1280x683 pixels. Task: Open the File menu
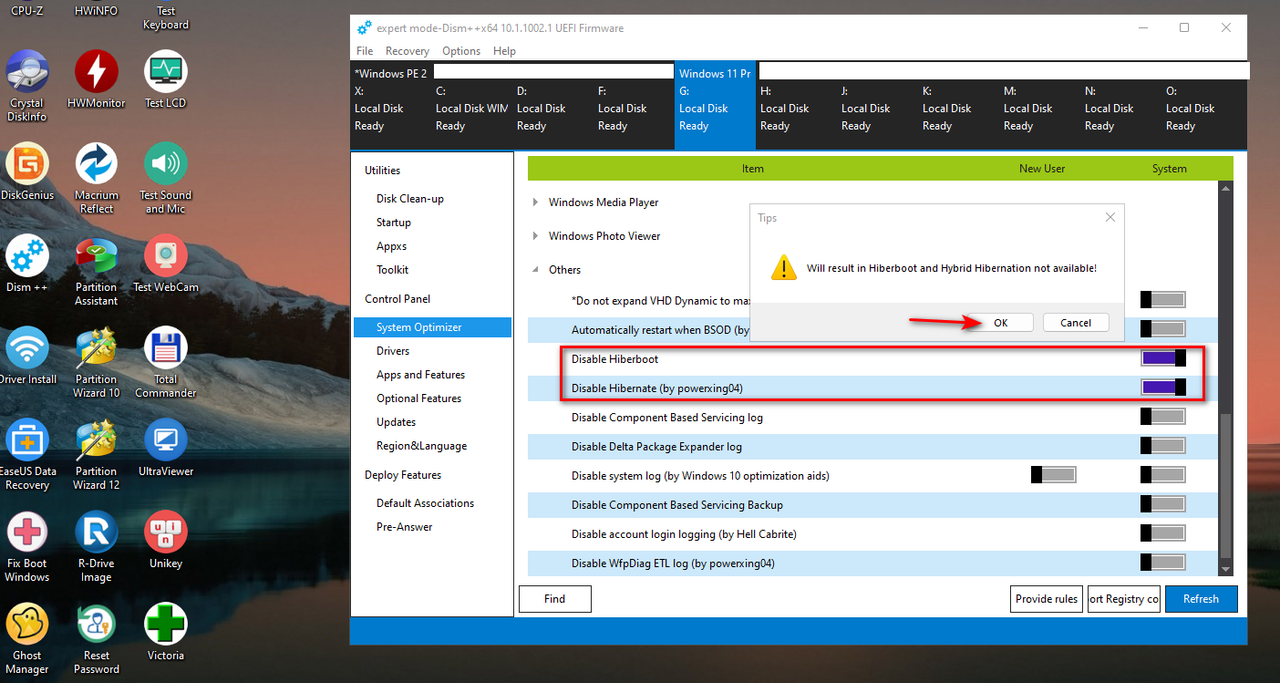pyautogui.click(x=365, y=51)
